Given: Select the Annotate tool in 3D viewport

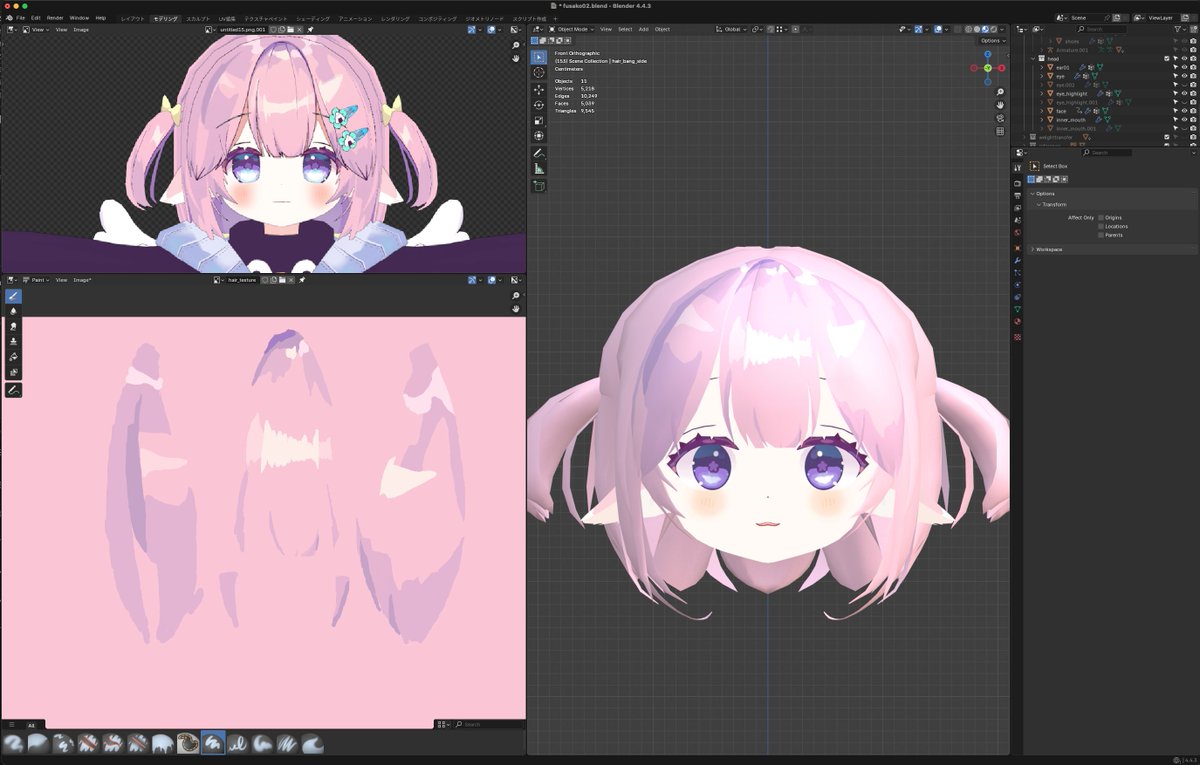Looking at the screenshot, I should tap(539, 153).
